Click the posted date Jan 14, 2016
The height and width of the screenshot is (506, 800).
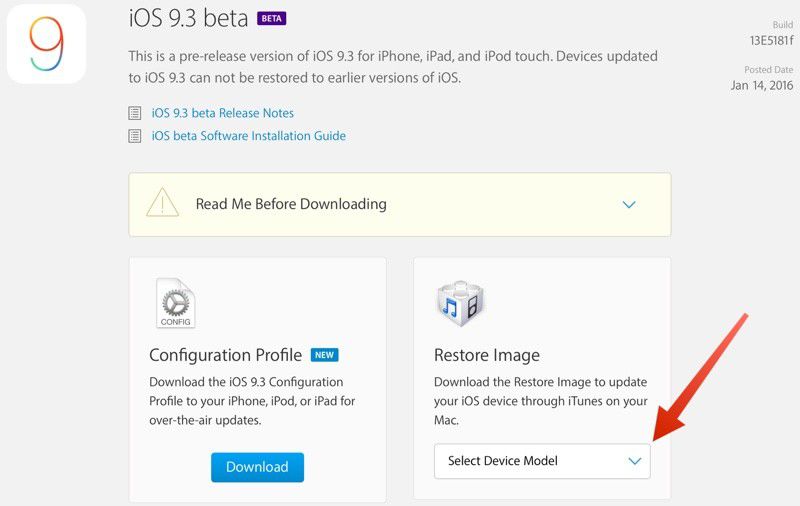[x=762, y=85]
